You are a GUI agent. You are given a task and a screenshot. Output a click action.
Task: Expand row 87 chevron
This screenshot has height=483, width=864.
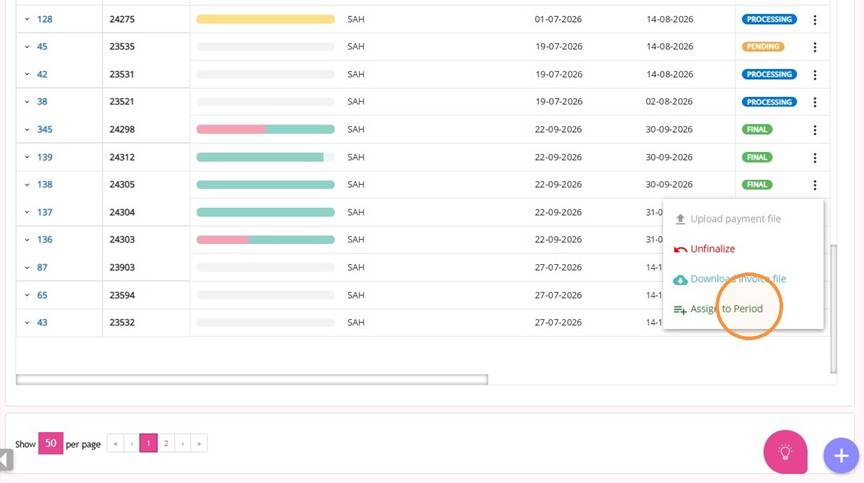[27, 268]
